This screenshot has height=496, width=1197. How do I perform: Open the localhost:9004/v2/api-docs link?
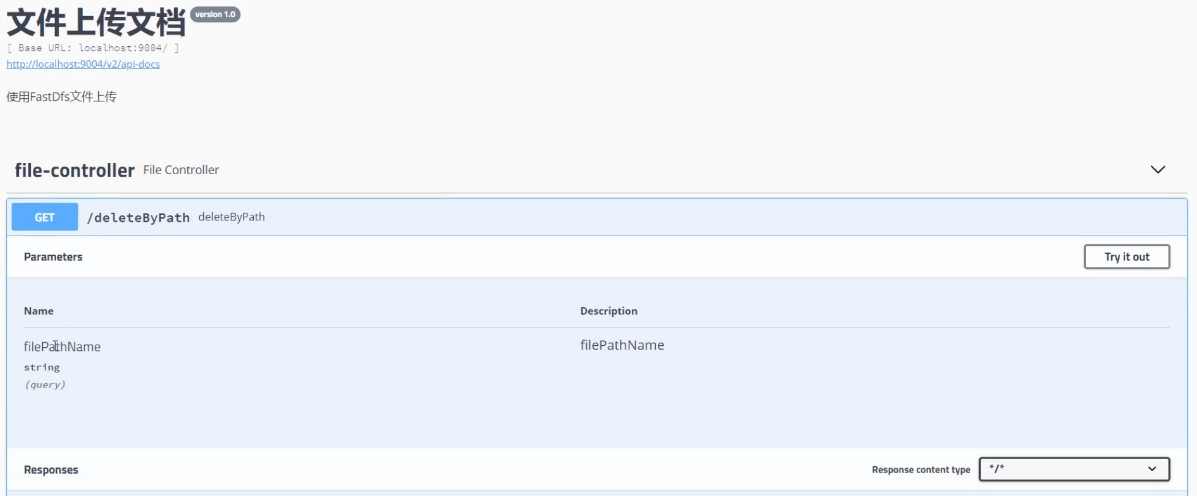pyautogui.click(x=83, y=64)
